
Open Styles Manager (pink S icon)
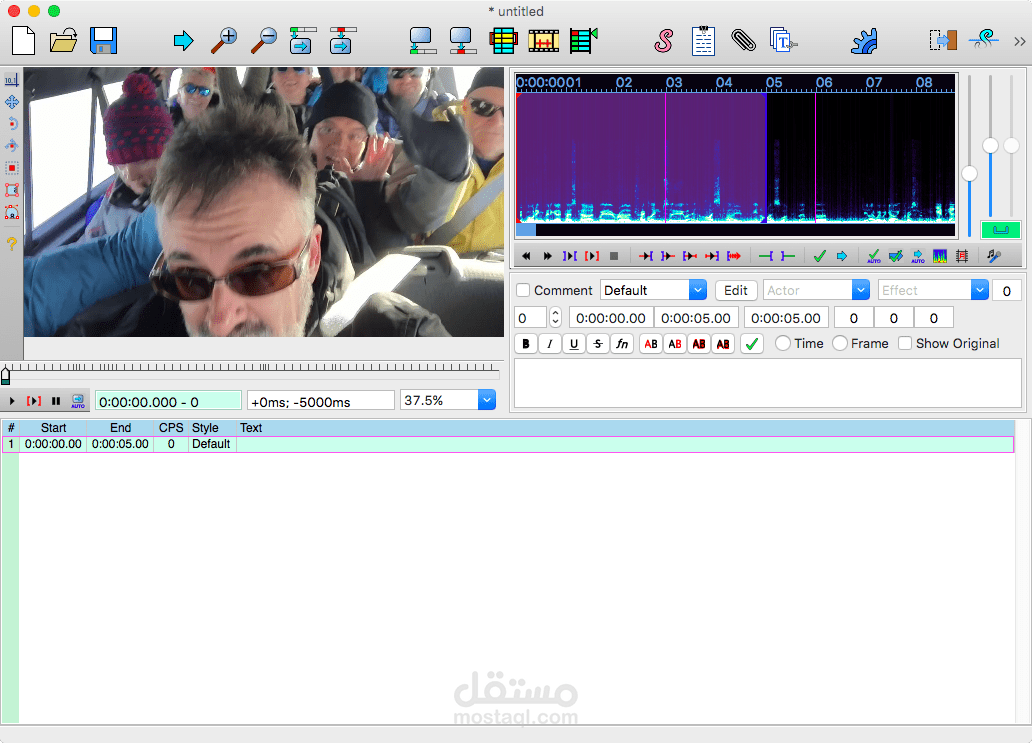(663, 41)
